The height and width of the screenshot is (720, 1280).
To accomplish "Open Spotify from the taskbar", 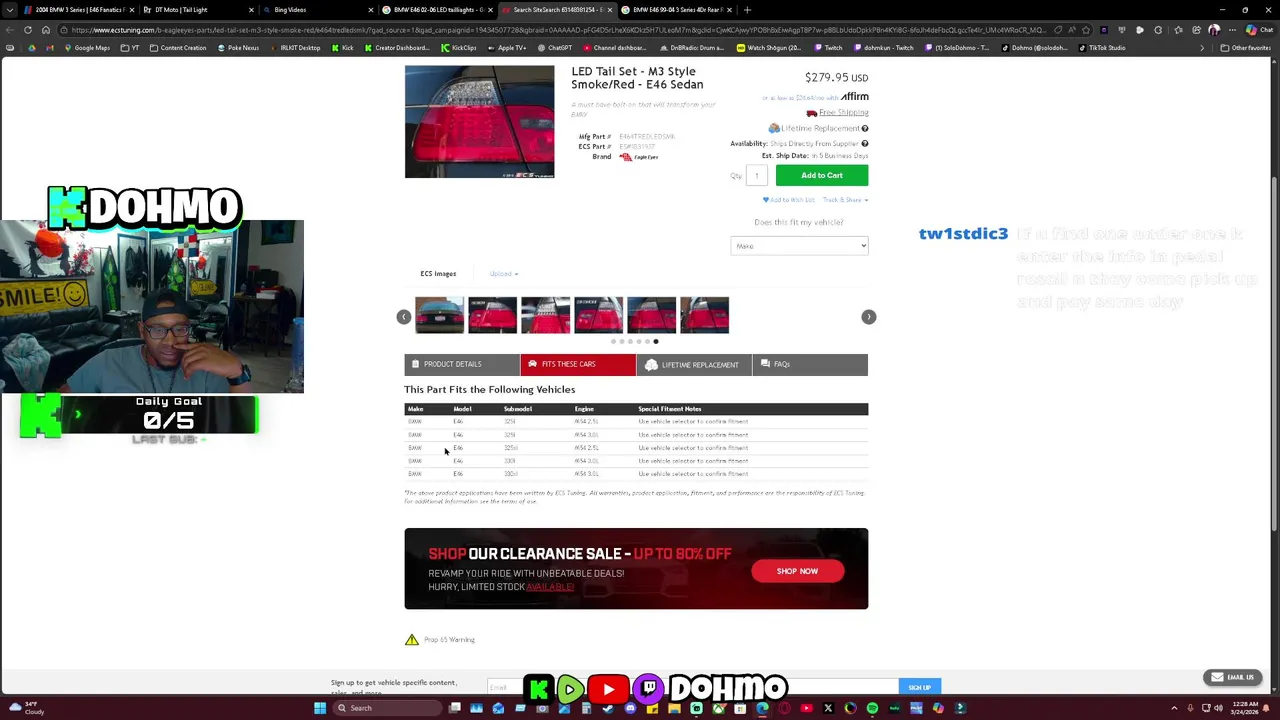I will 872,708.
